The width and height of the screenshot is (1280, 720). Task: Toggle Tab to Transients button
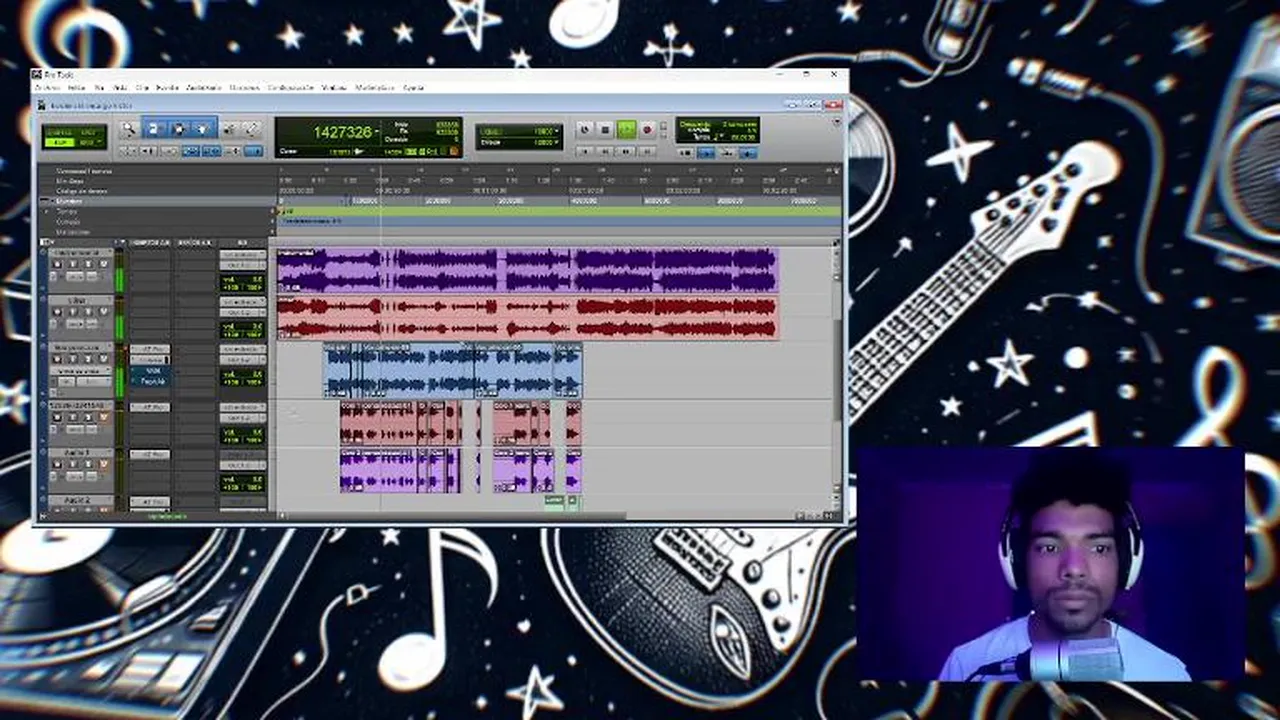click(x=148, y=150)
